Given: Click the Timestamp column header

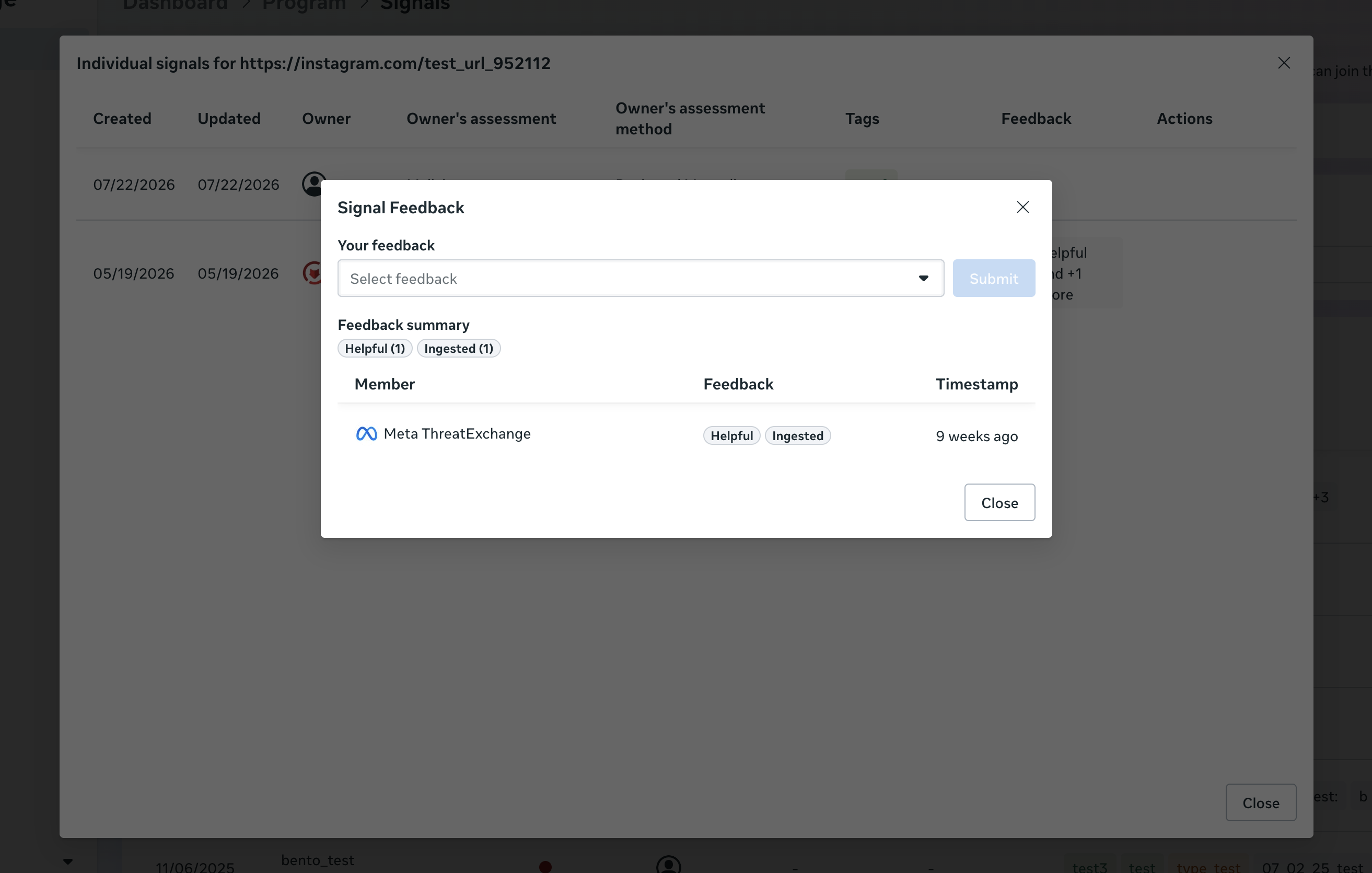Looking at the screenshot, I should 976,384.
